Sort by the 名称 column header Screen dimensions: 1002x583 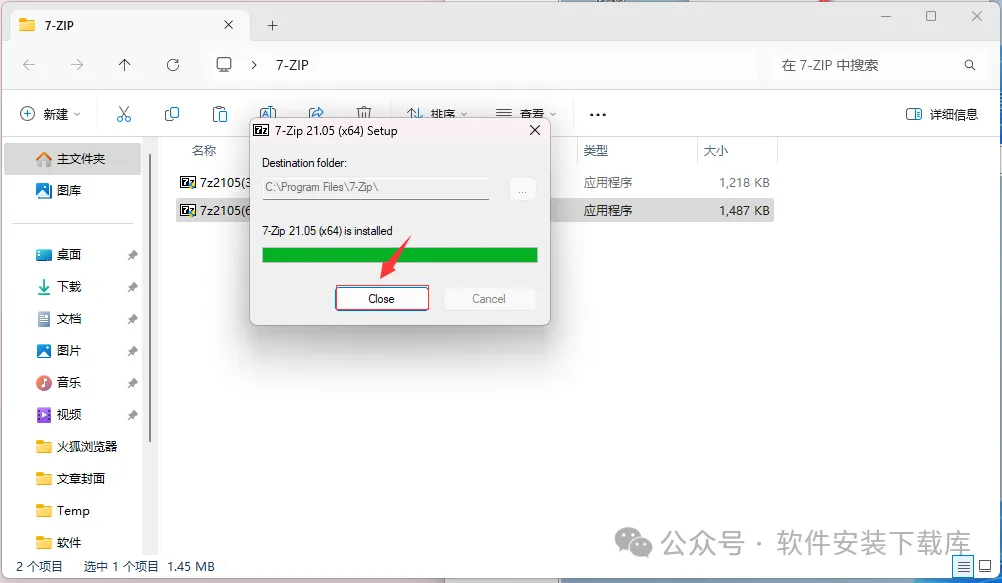(204, 150)
